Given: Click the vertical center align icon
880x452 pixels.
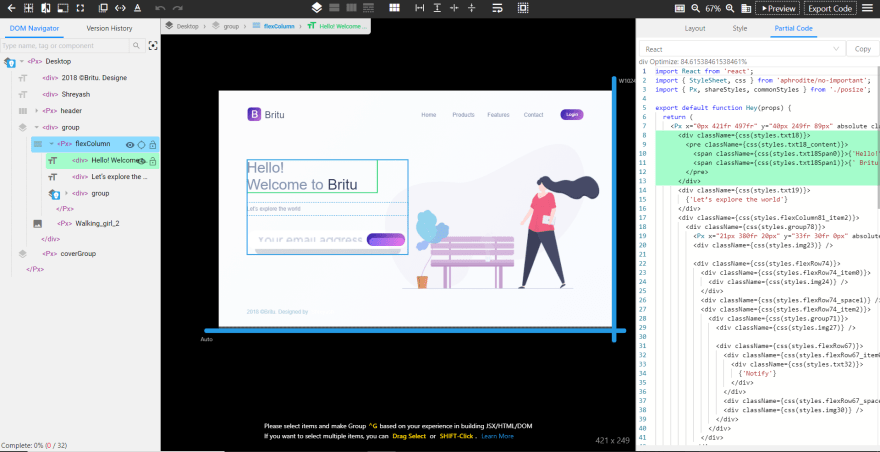Looking at the screenshot, I should coord(471,8).
